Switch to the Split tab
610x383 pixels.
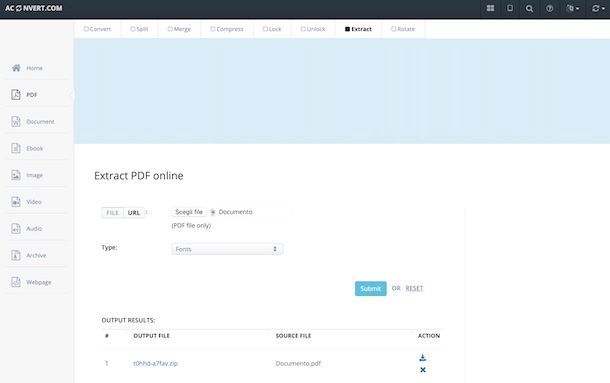tap(139, 29)
